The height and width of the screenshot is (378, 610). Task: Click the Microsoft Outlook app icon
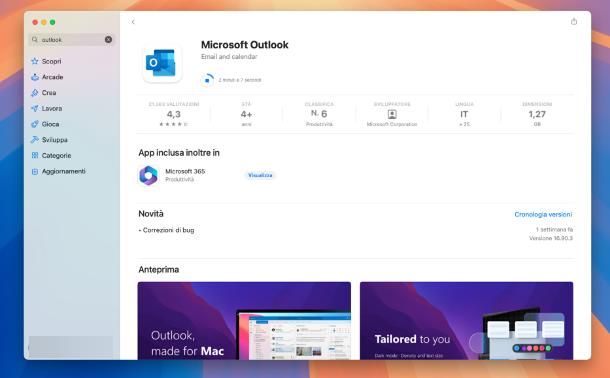[161, 63]
